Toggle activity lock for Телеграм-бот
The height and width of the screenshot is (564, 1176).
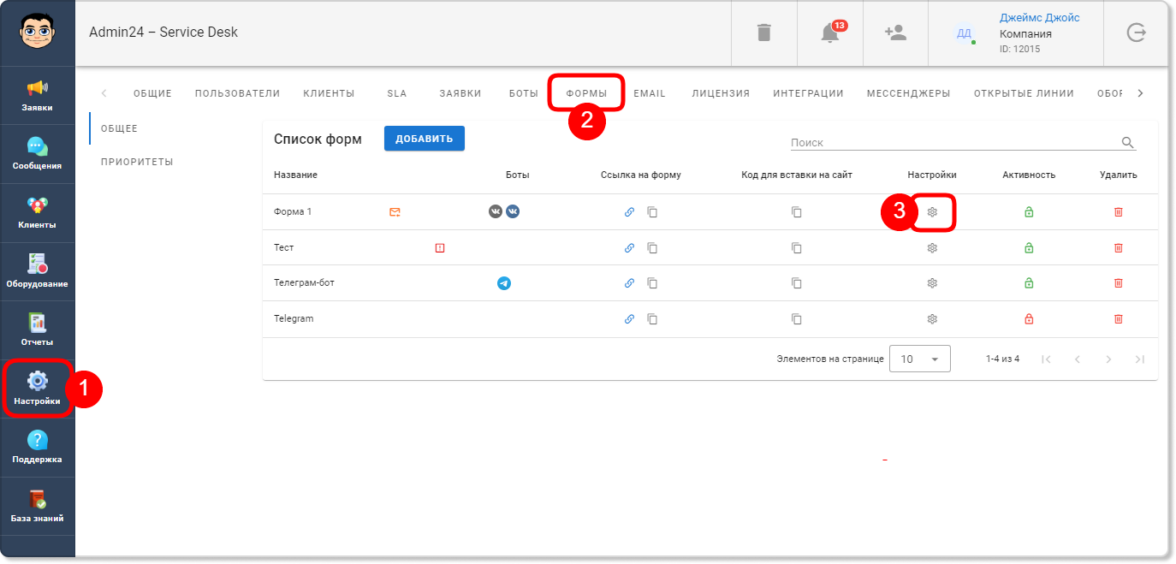pos(1028,284)
